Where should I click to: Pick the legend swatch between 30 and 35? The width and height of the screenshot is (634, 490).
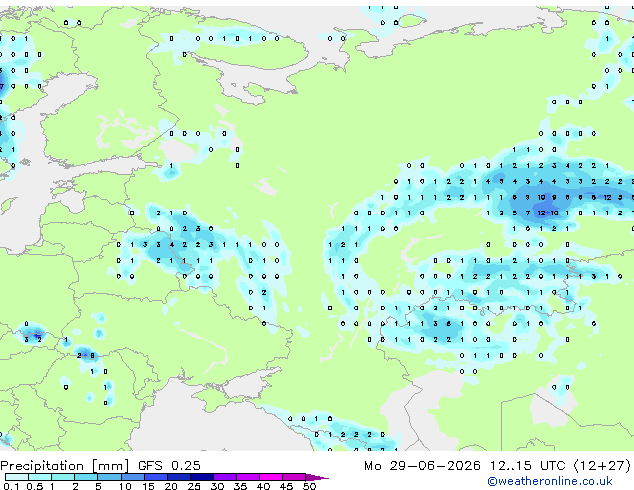click(225, 477)
